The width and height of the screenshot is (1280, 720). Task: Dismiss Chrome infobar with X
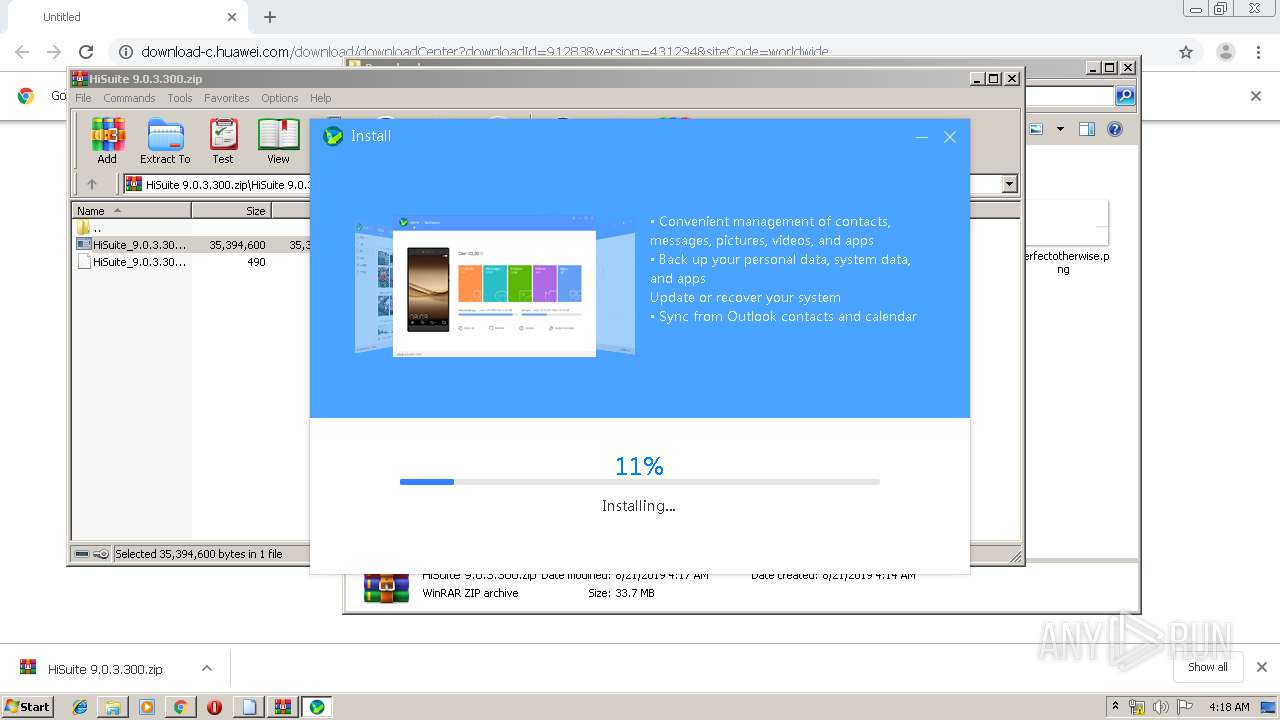click(1256, 96)
